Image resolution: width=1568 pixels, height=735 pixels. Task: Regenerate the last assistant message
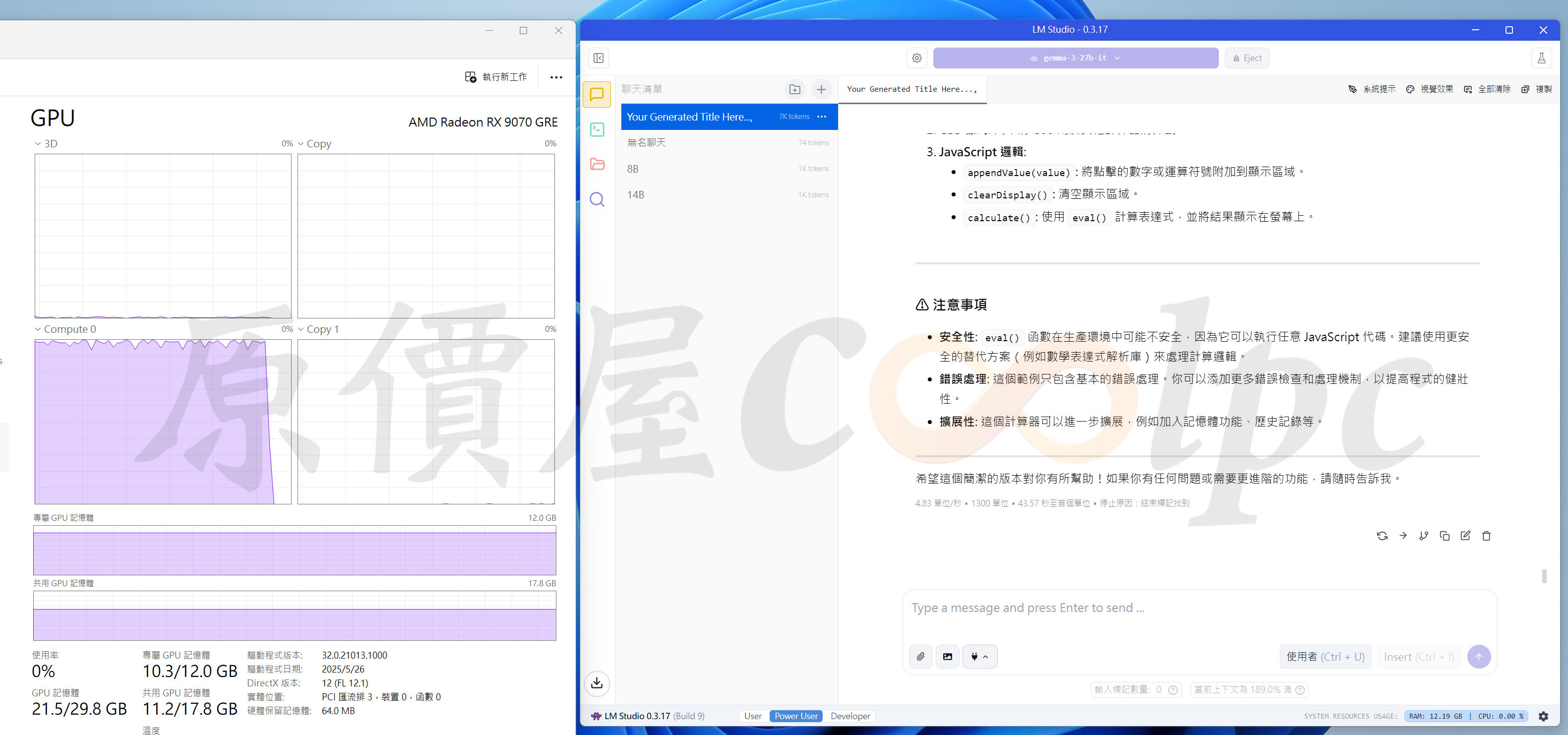pyautogui.click(x=1382, y=536)
